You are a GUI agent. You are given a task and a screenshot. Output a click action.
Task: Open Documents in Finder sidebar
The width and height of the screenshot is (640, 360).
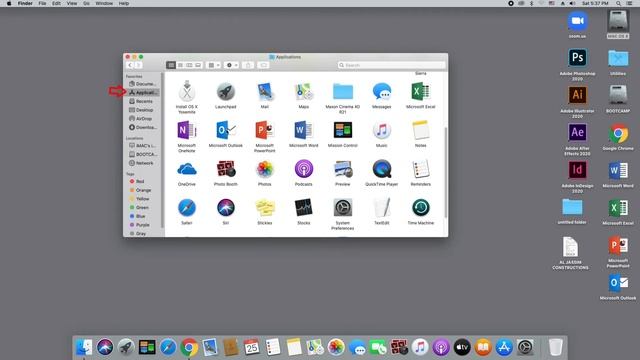click(x=142, y=84)
